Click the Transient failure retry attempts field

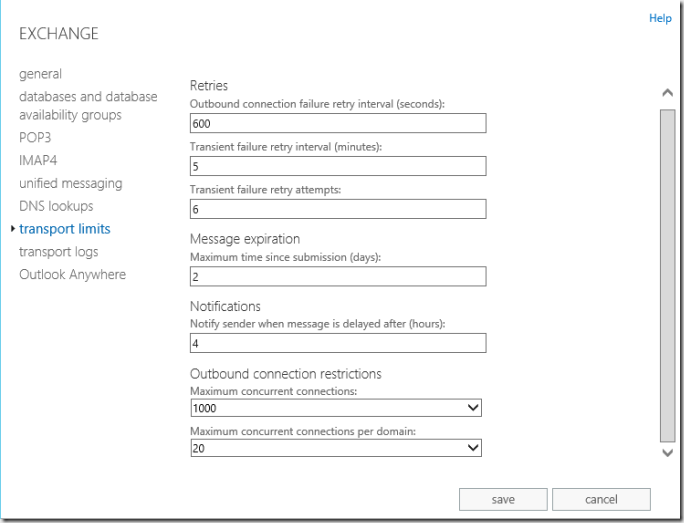click(337, 209)
